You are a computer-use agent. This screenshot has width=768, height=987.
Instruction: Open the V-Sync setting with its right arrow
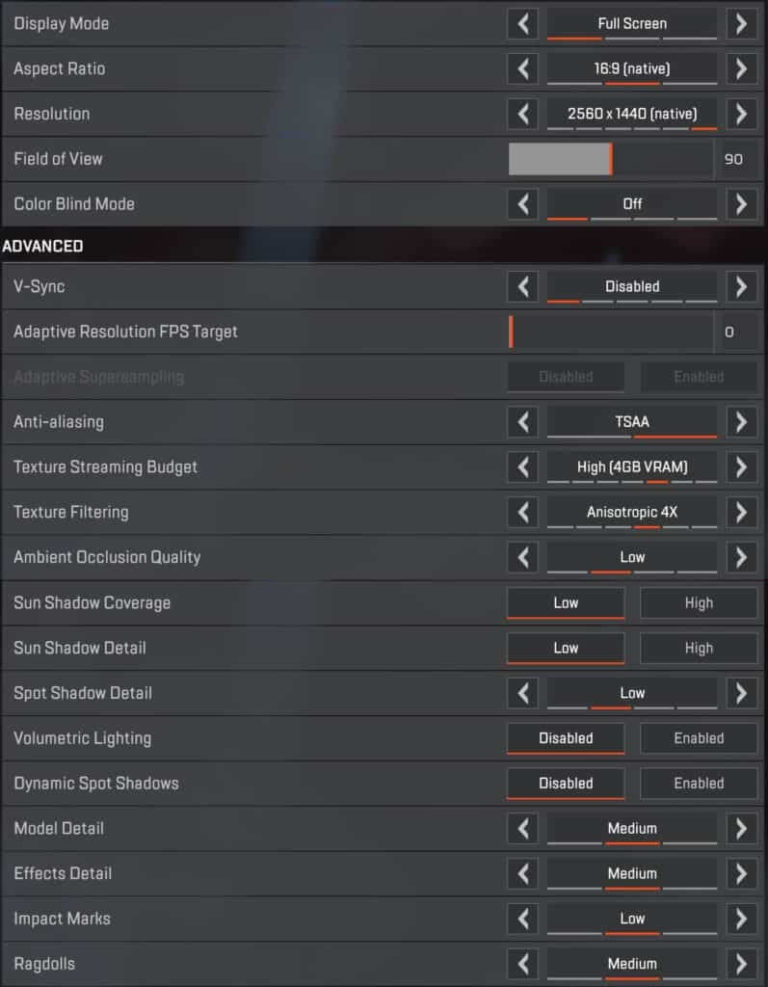pos(742,286)
